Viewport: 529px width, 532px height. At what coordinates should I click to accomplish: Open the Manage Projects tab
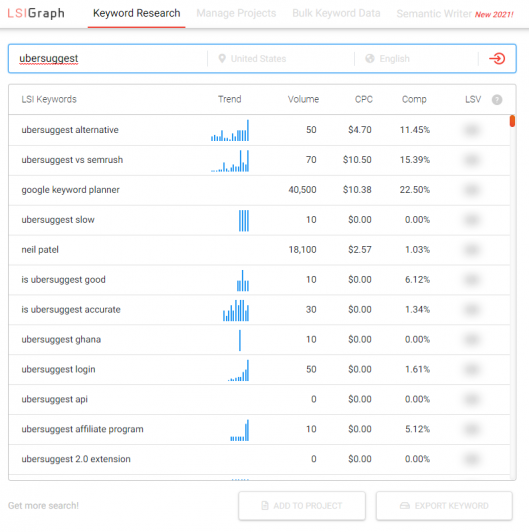point(236,13)
